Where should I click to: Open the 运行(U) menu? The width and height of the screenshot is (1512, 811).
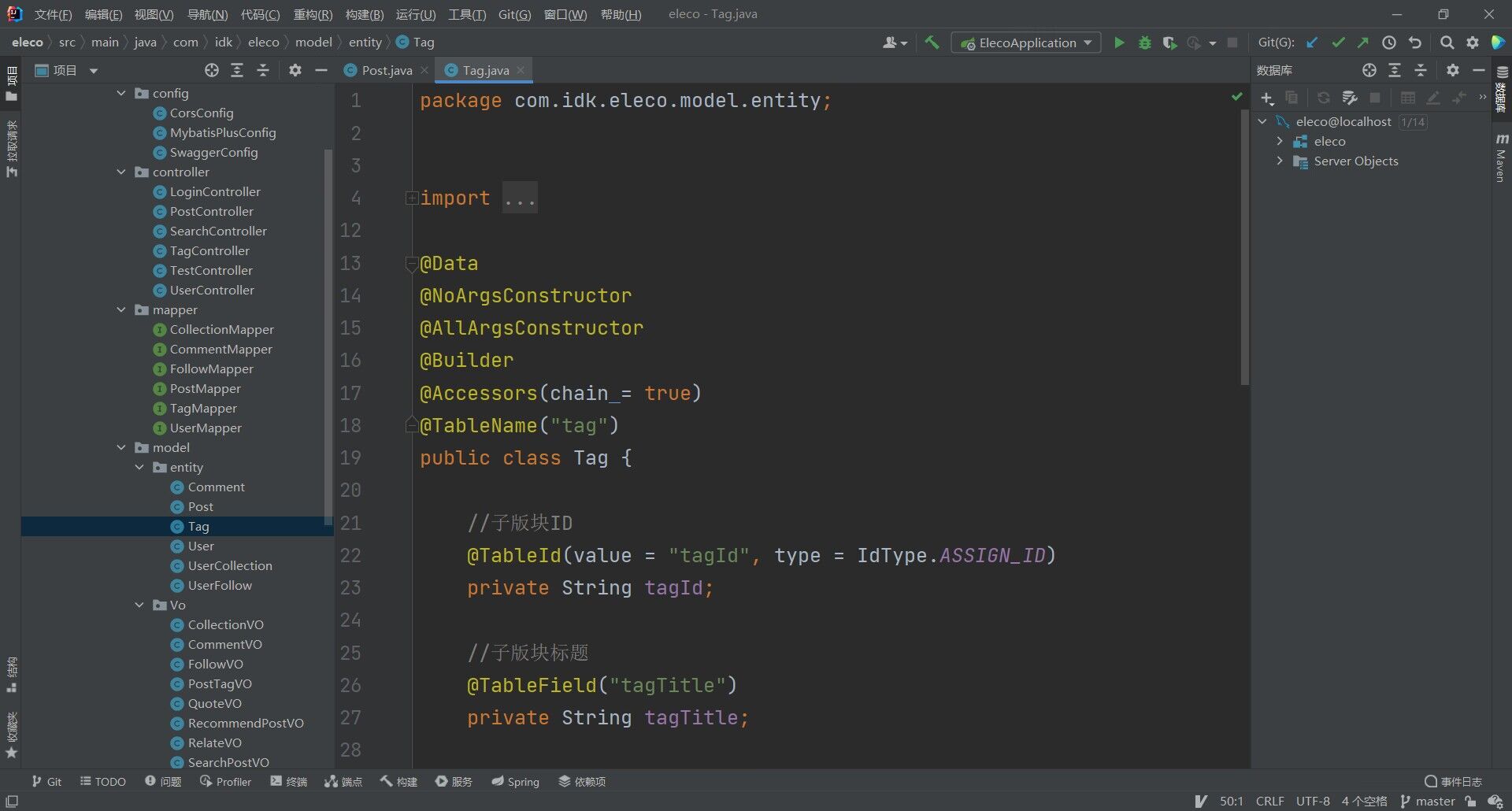415,14
